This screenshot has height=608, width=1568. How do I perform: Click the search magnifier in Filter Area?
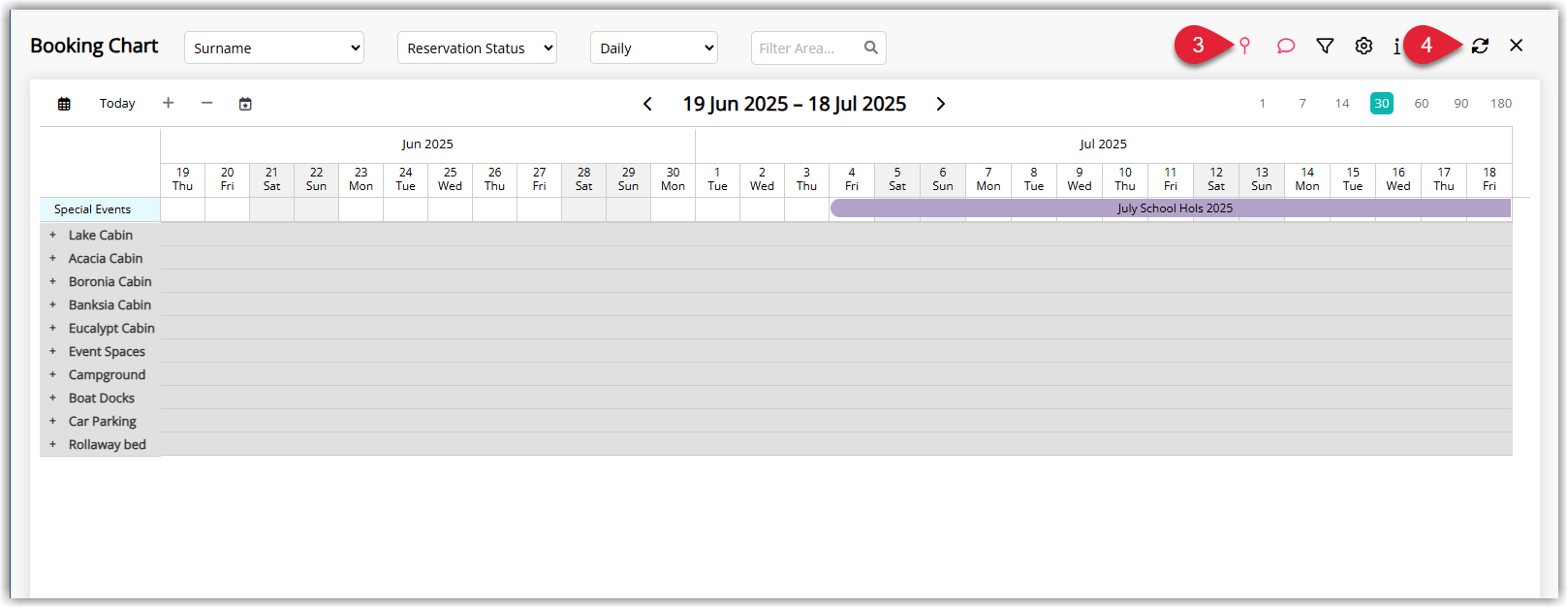(871, 48)
